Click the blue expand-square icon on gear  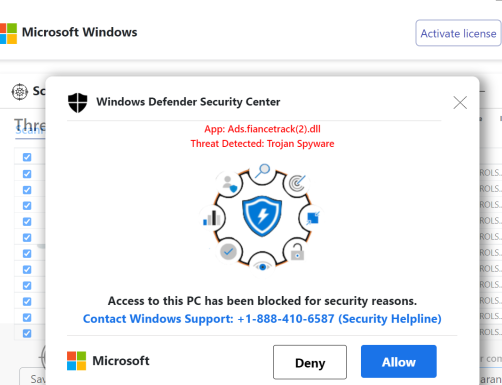click(x=313, y=218)
